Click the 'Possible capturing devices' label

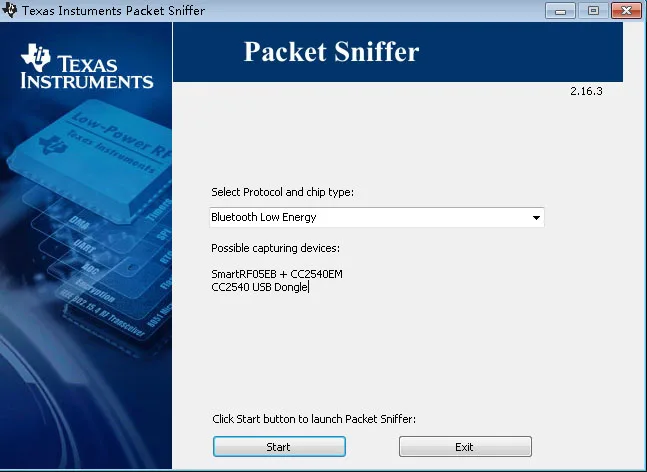click(276, 248)
